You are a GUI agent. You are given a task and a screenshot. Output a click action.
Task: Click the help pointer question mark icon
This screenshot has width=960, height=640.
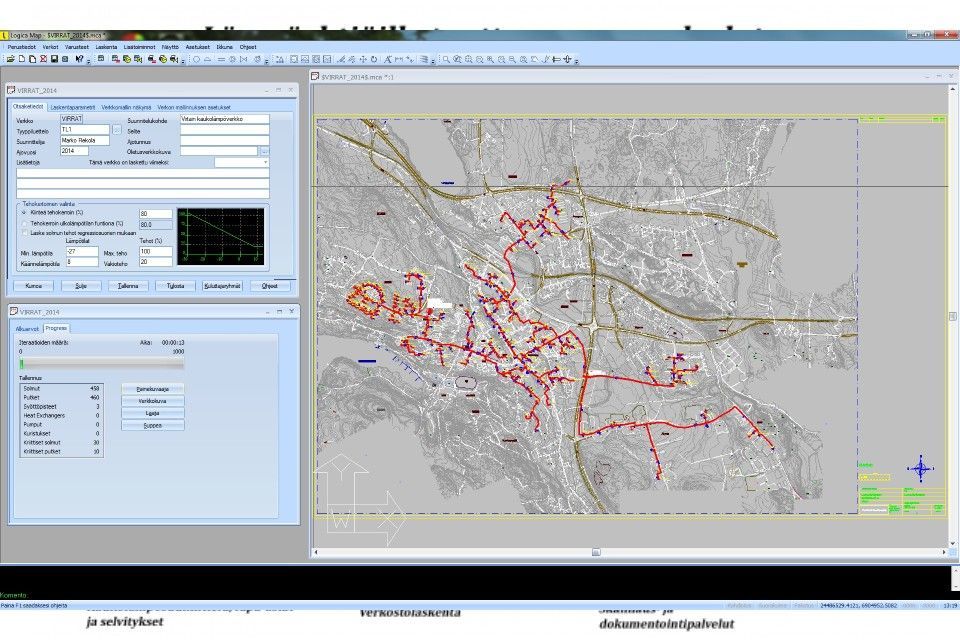[x=78, y=59]
